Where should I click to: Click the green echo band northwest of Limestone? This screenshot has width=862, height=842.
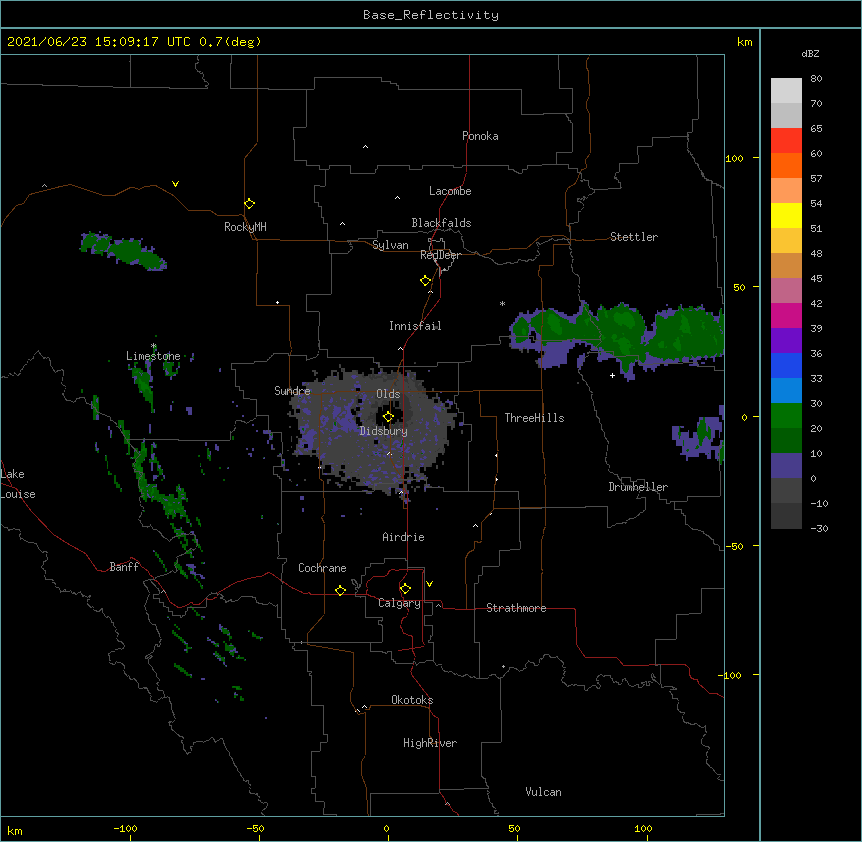pos(124,251)
